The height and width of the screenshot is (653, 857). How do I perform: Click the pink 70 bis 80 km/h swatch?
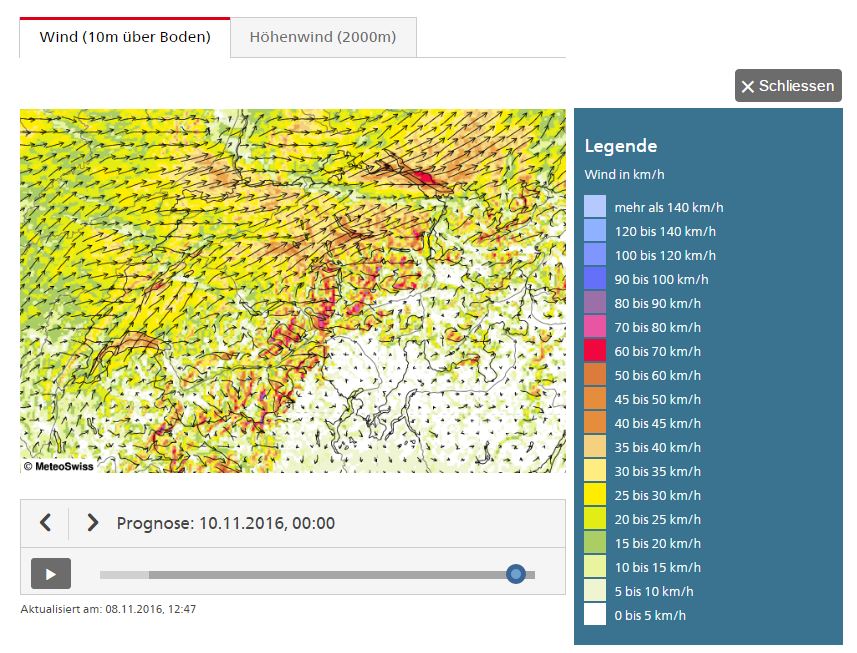(595, 327)
